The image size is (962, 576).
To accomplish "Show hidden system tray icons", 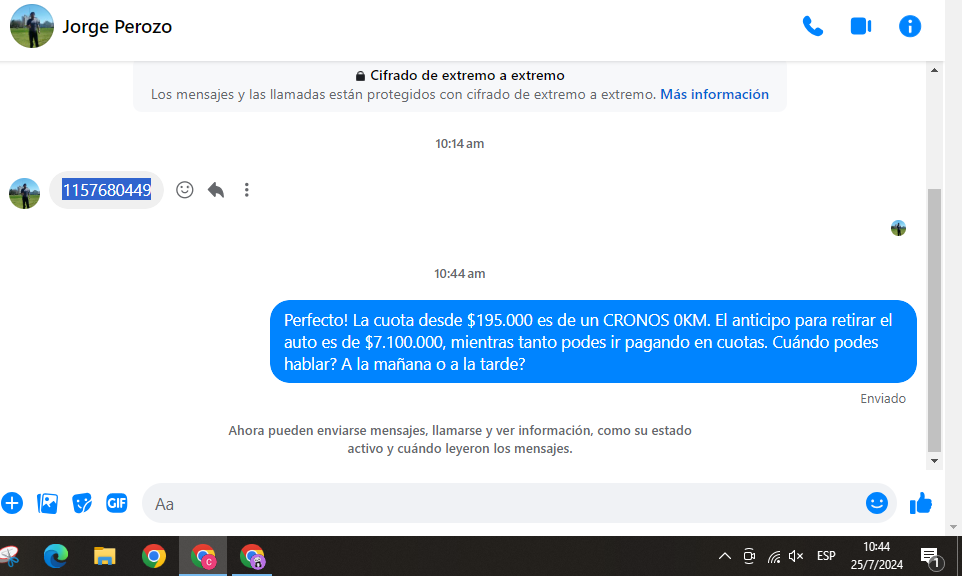I will [724, 556].
